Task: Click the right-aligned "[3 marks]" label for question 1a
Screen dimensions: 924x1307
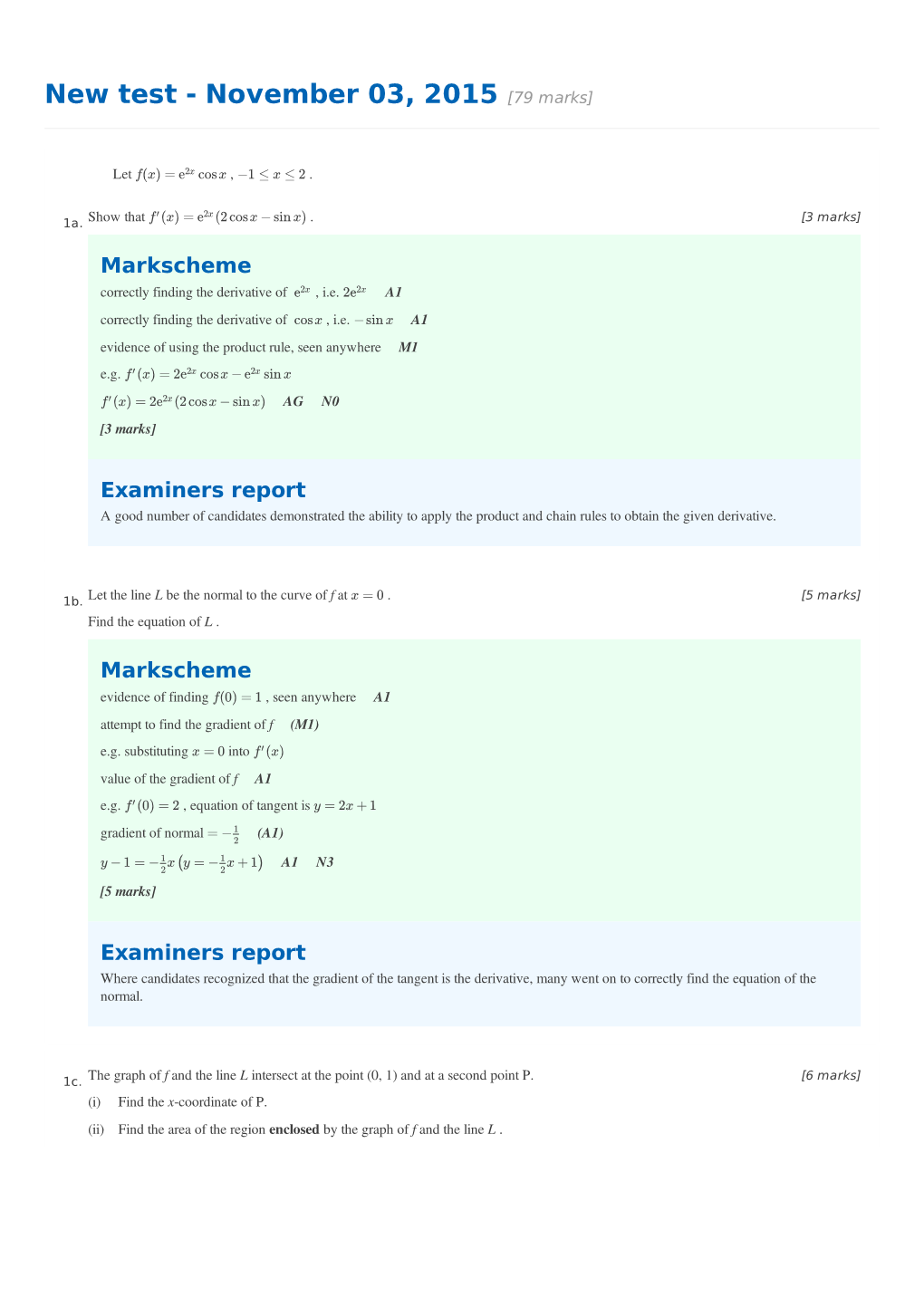Action: coord(830,217)
